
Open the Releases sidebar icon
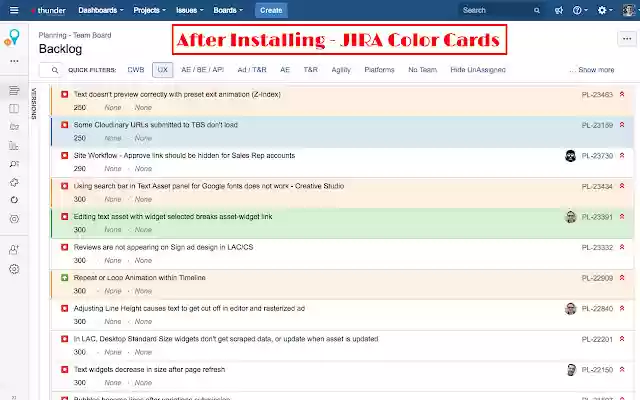coord(14,127)
